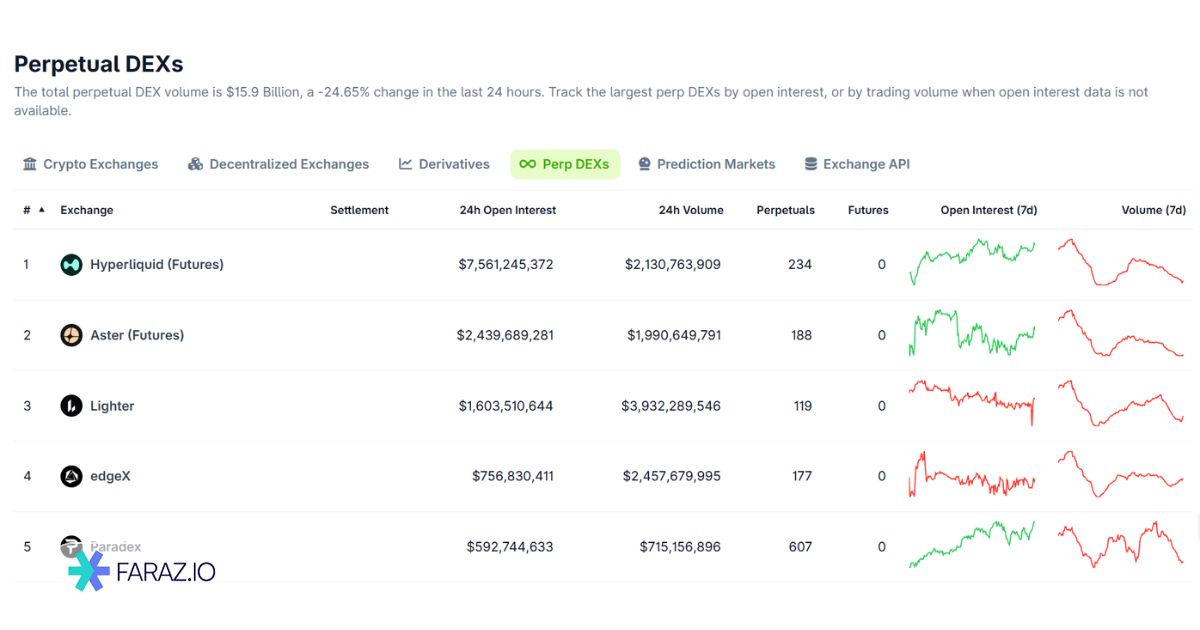This screenshot has width=1200, height=630.
Task: Open Hyperliquid (Futures) exchange page
Action: click(x=157, y=265)
